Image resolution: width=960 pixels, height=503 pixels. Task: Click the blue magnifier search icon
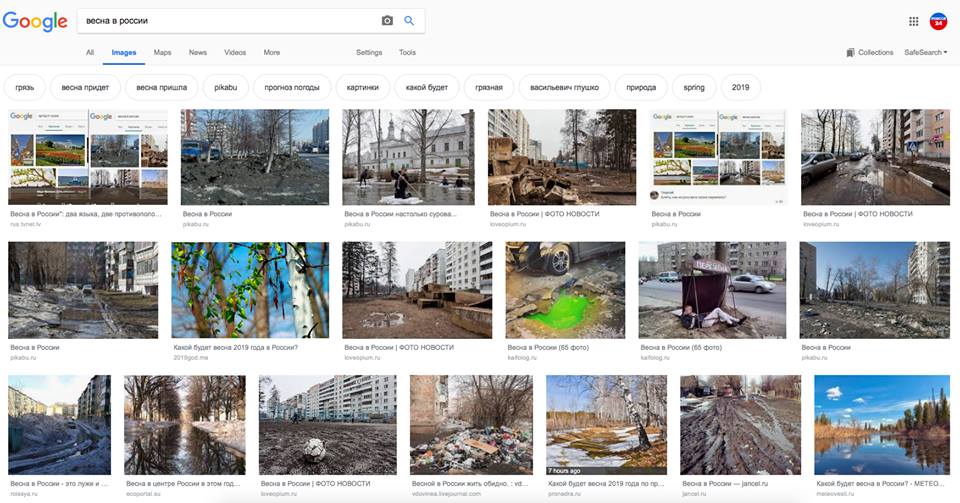click(409, 21)
